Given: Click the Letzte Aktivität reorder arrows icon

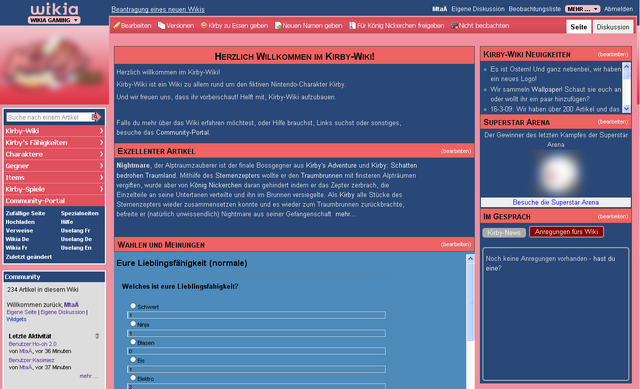Looking at the screenshot, I should coord(97,336).
